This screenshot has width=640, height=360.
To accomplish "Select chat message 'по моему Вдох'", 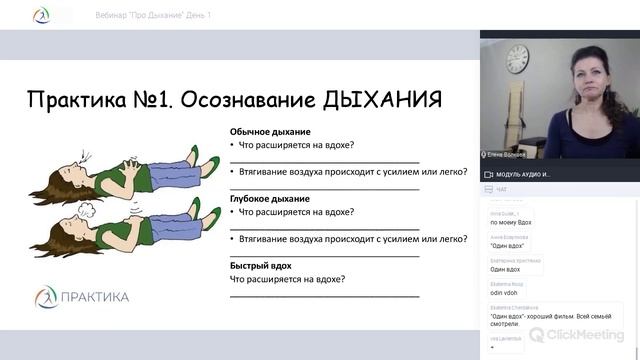I will [511, 222].
